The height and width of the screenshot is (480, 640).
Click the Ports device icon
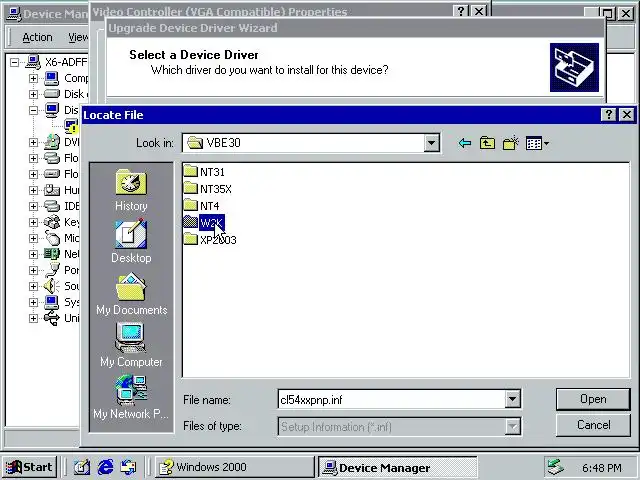tap(52, 270)
